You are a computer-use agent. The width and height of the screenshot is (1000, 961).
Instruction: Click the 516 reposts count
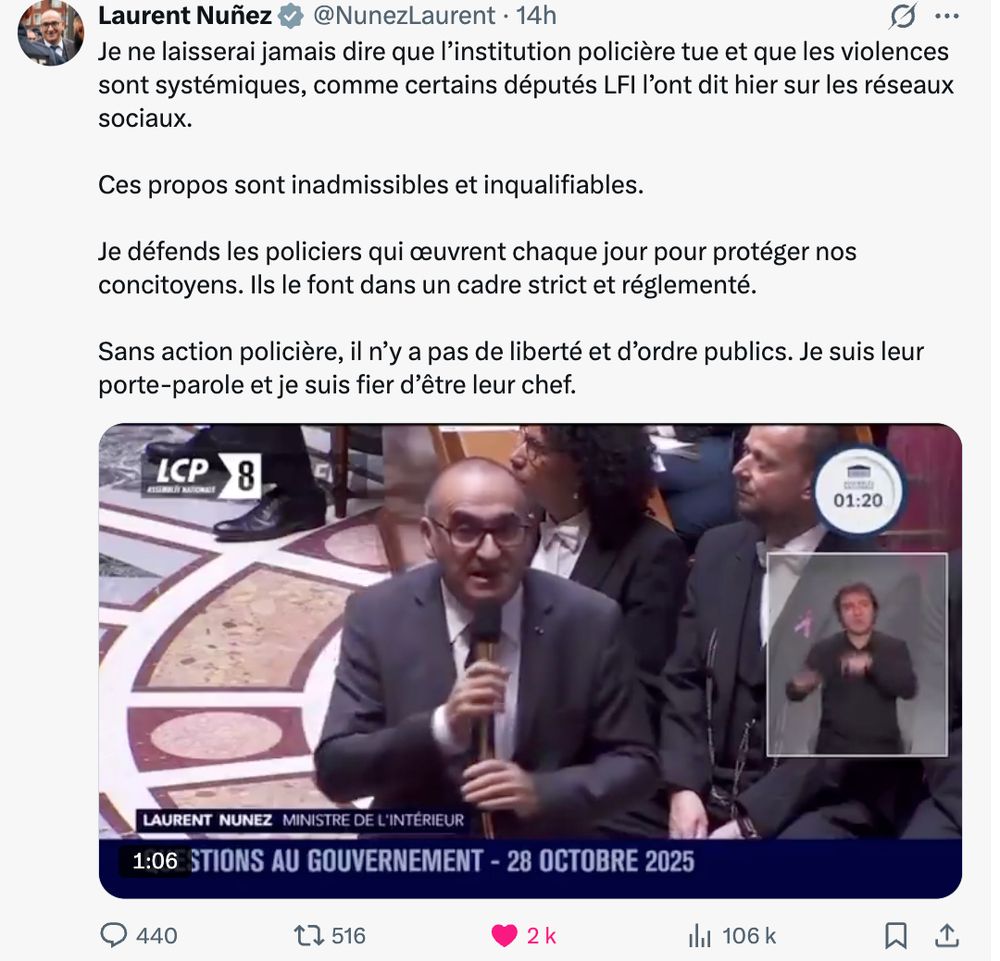point(348,935)
